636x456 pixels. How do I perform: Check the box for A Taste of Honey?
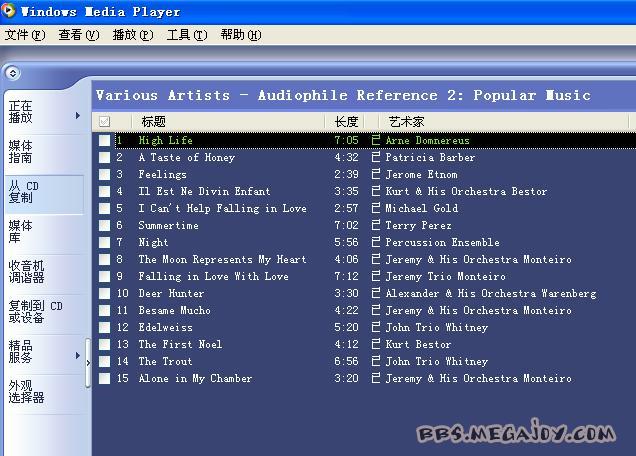click(x=104, y=157)
